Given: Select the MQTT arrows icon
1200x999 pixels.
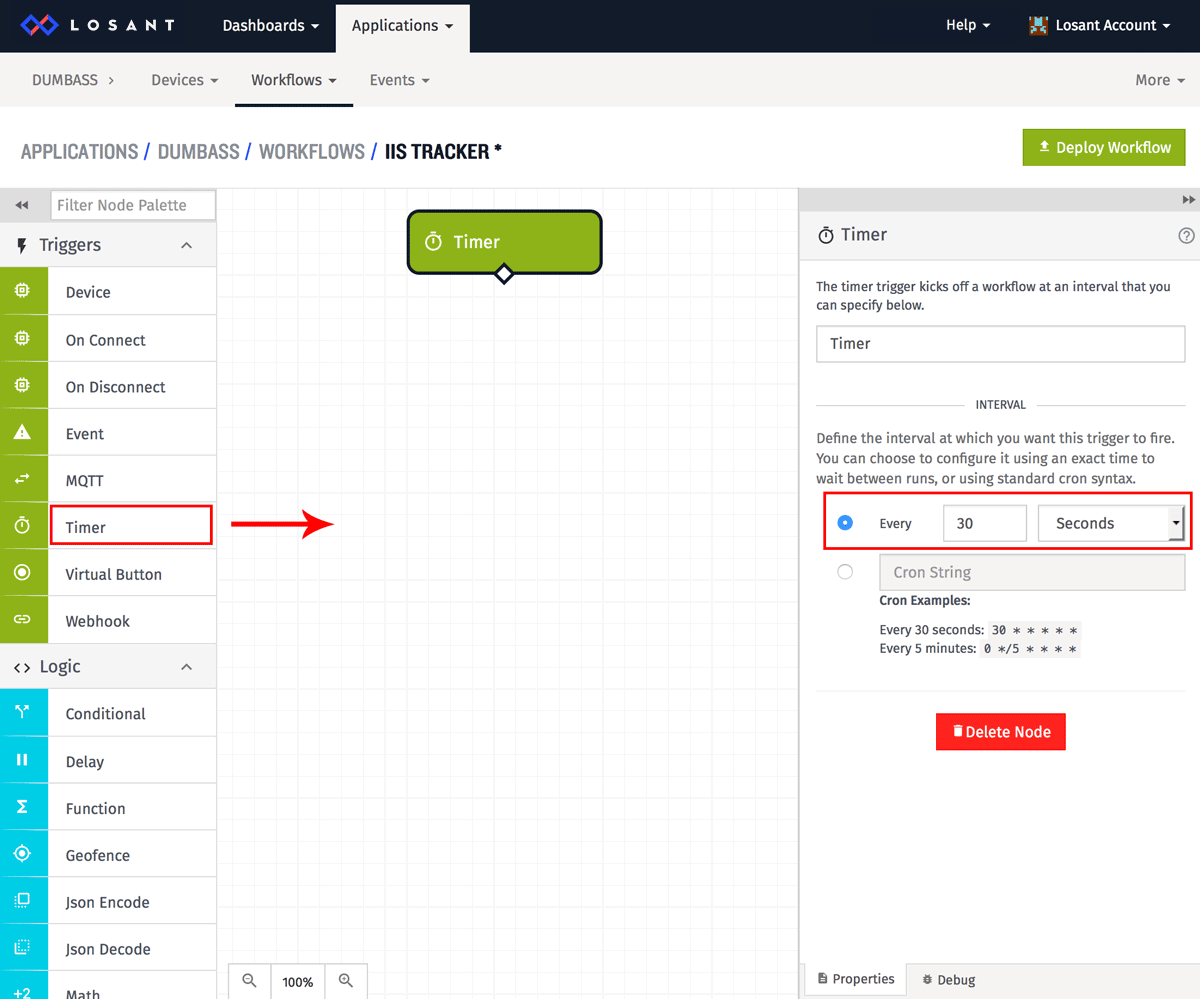Looking at the screenshot, I should coord(23,480).
